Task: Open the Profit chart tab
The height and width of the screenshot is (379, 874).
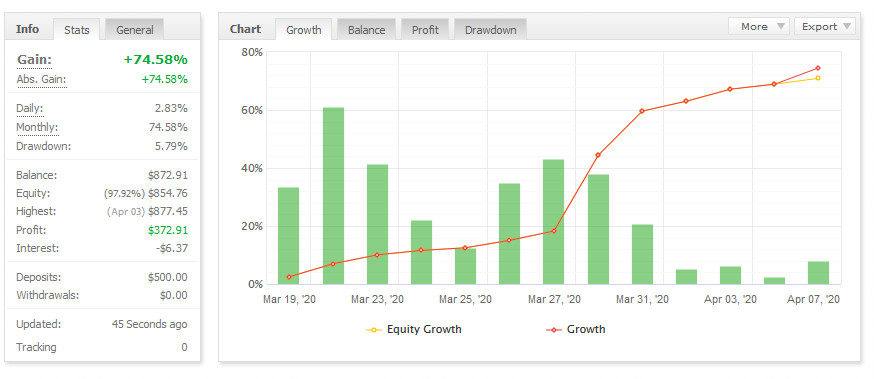Action: (x=425, y=30)
